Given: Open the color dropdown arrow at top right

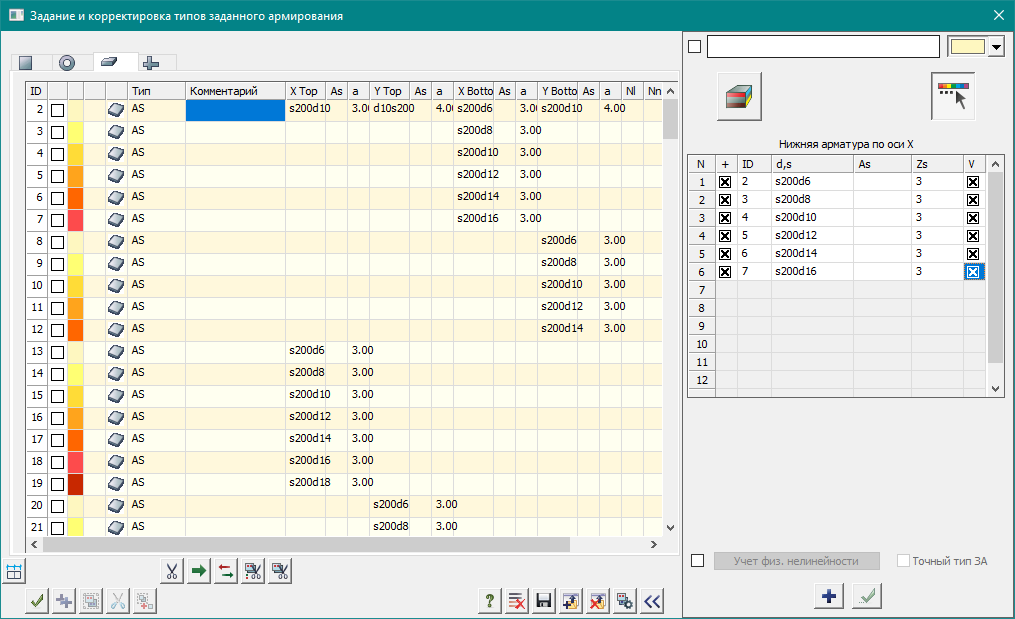Looking at the screenshot, I should point(996,48).
